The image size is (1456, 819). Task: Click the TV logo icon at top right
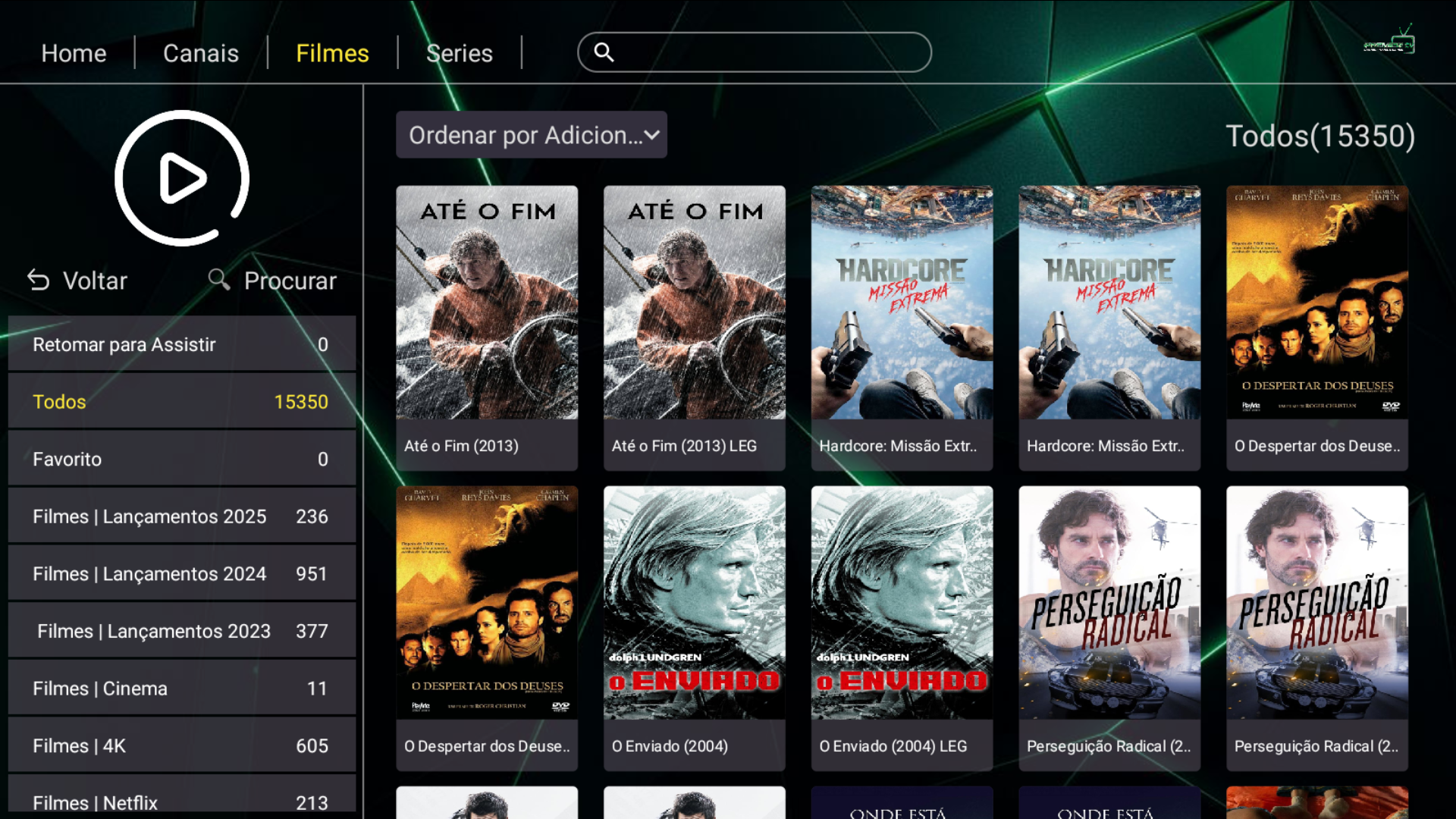(x=1389, y=42)
